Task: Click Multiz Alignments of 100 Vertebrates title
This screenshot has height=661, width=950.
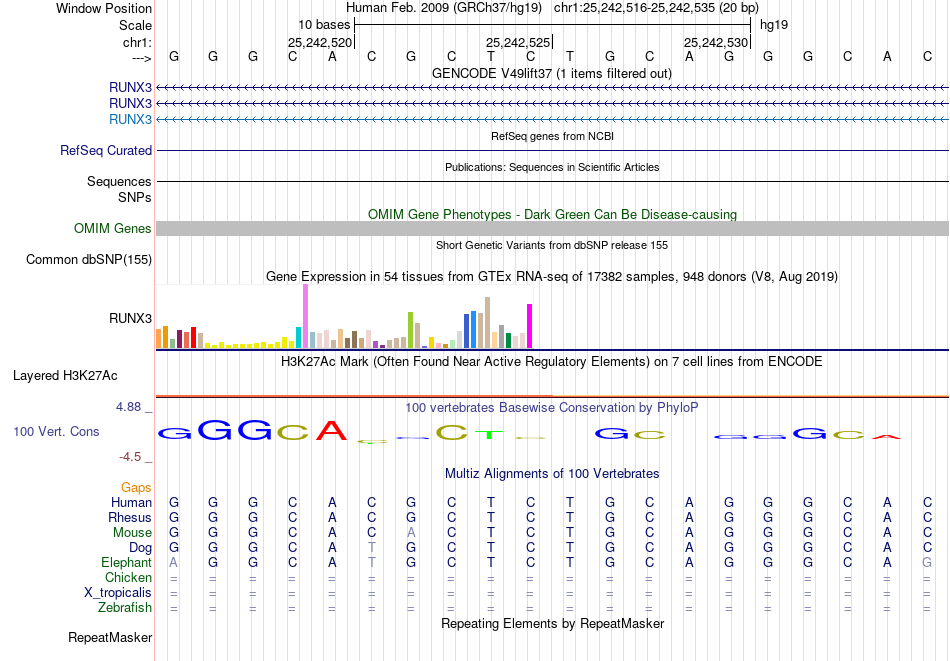Action: (x=552, y=474)
